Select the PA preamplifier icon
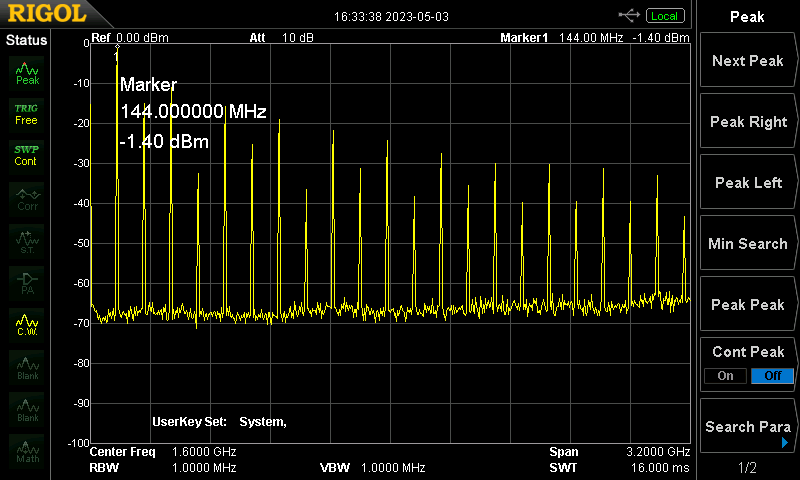Viewport: 800px width, 480px height. click(x=27, y=282)
